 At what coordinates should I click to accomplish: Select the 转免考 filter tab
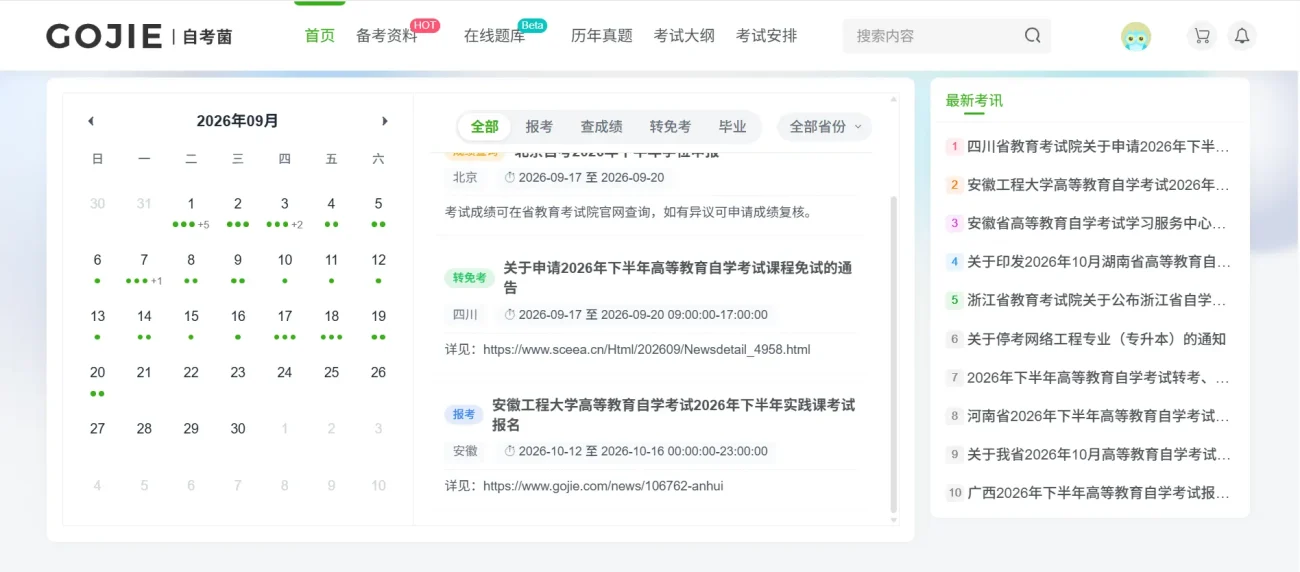click(x=670, y=127)
